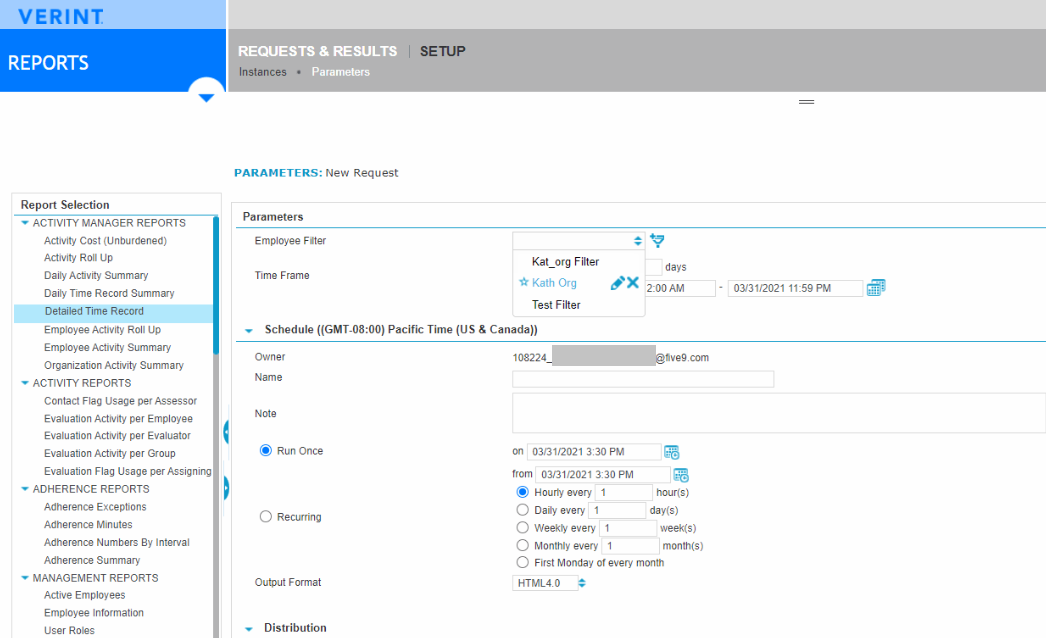Image resolution: width=1046 pixels, height=638 pixels.
Task: Open the employee filter manager icon
Action: pyautogui.click(x=657, y=241)
